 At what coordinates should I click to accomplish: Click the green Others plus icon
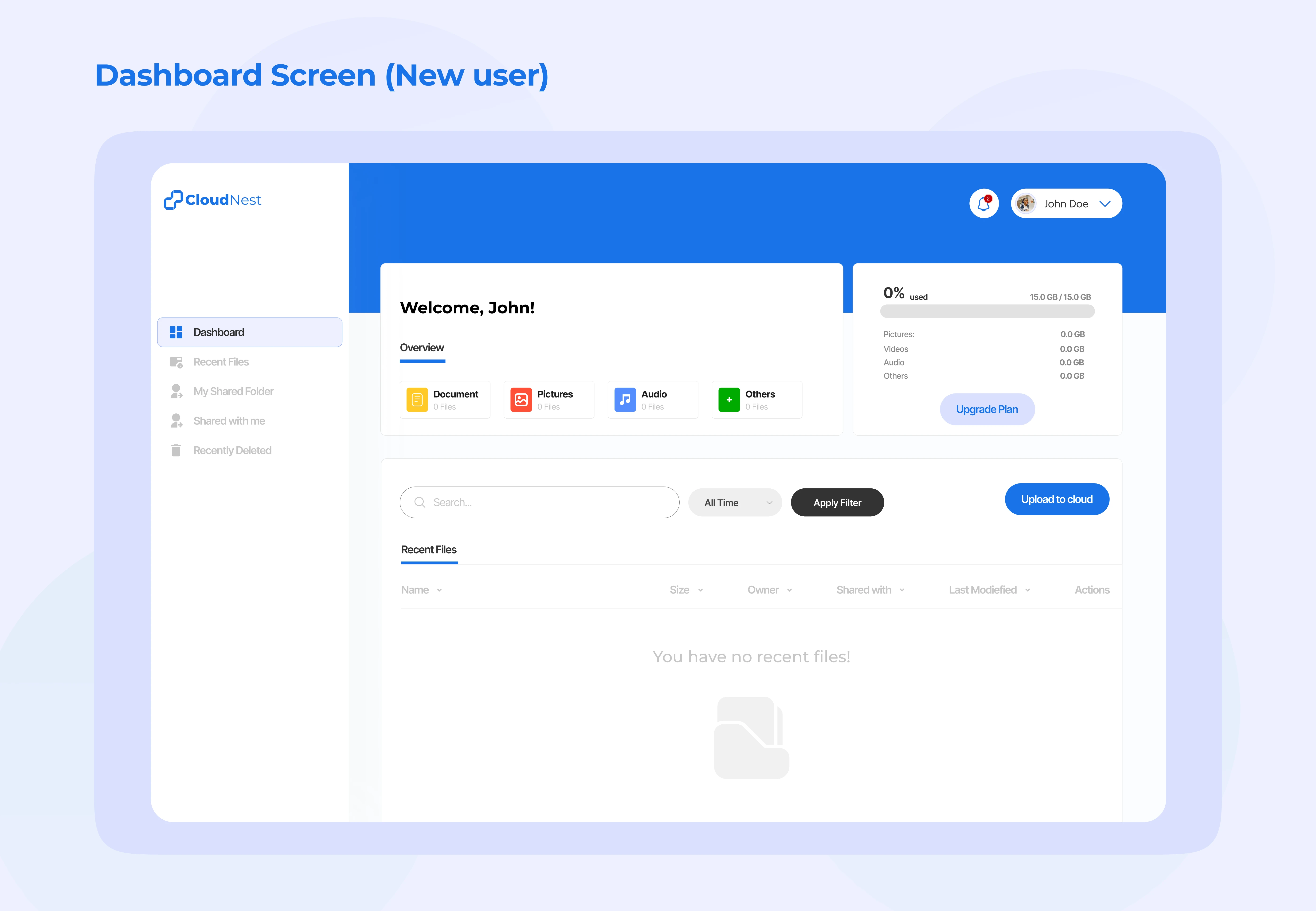click(729, 400)
